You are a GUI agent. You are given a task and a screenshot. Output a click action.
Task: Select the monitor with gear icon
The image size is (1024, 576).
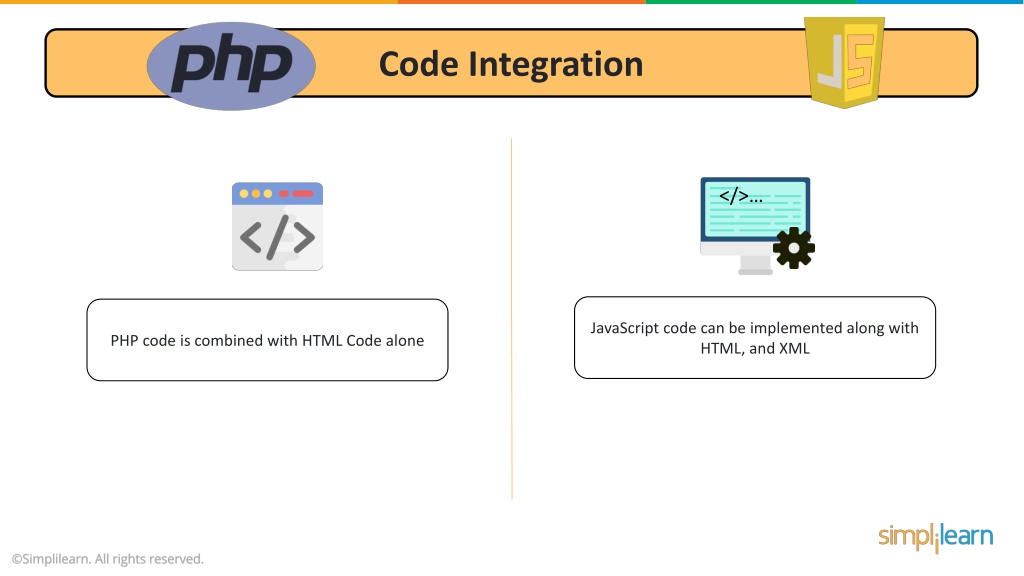[x=757, y=225]
